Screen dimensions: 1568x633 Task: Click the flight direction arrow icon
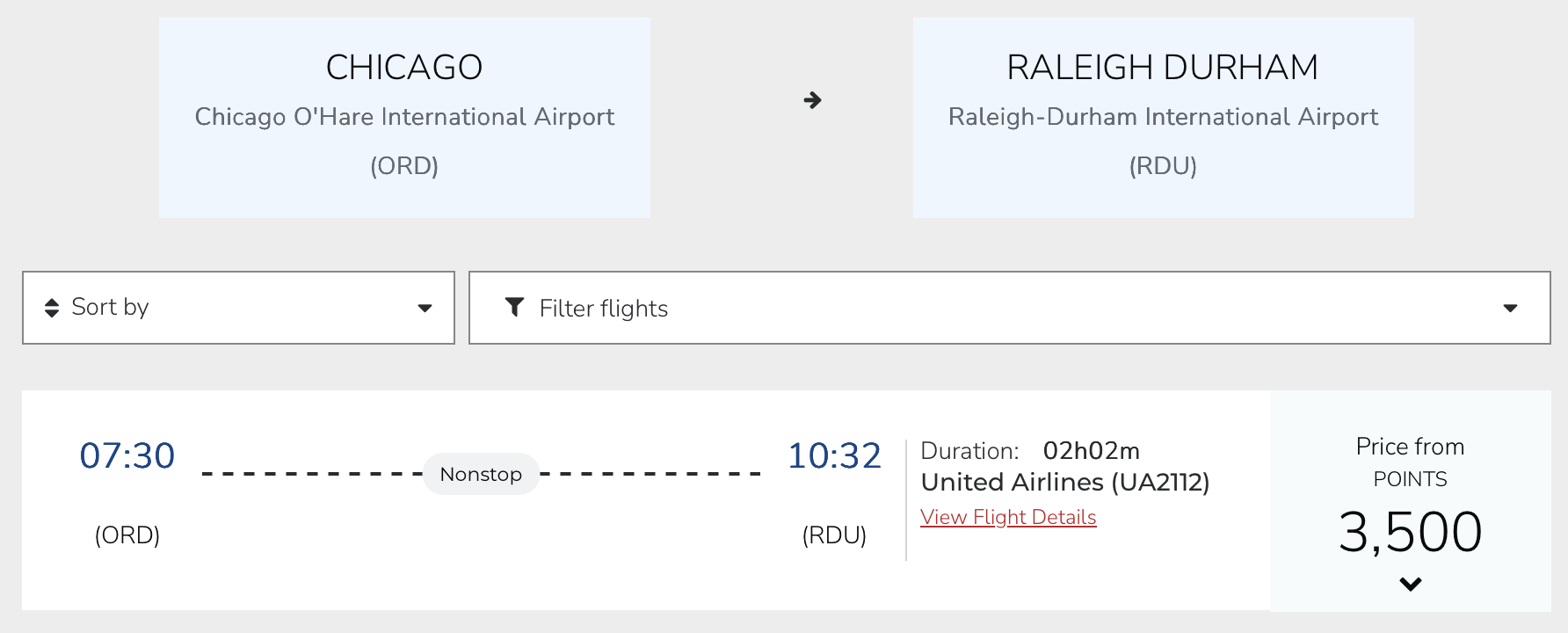click(812, 100)
